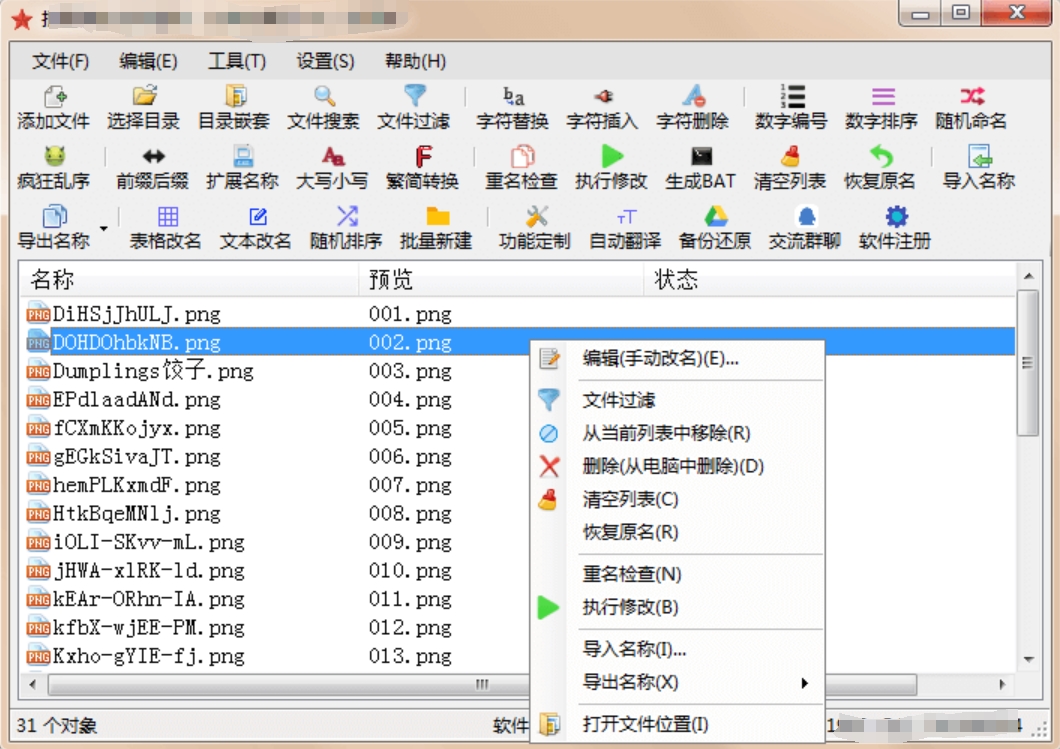Open the 工具(T) menu
1060x749 pixels.
pyautogui.click(x=237, y=62)
